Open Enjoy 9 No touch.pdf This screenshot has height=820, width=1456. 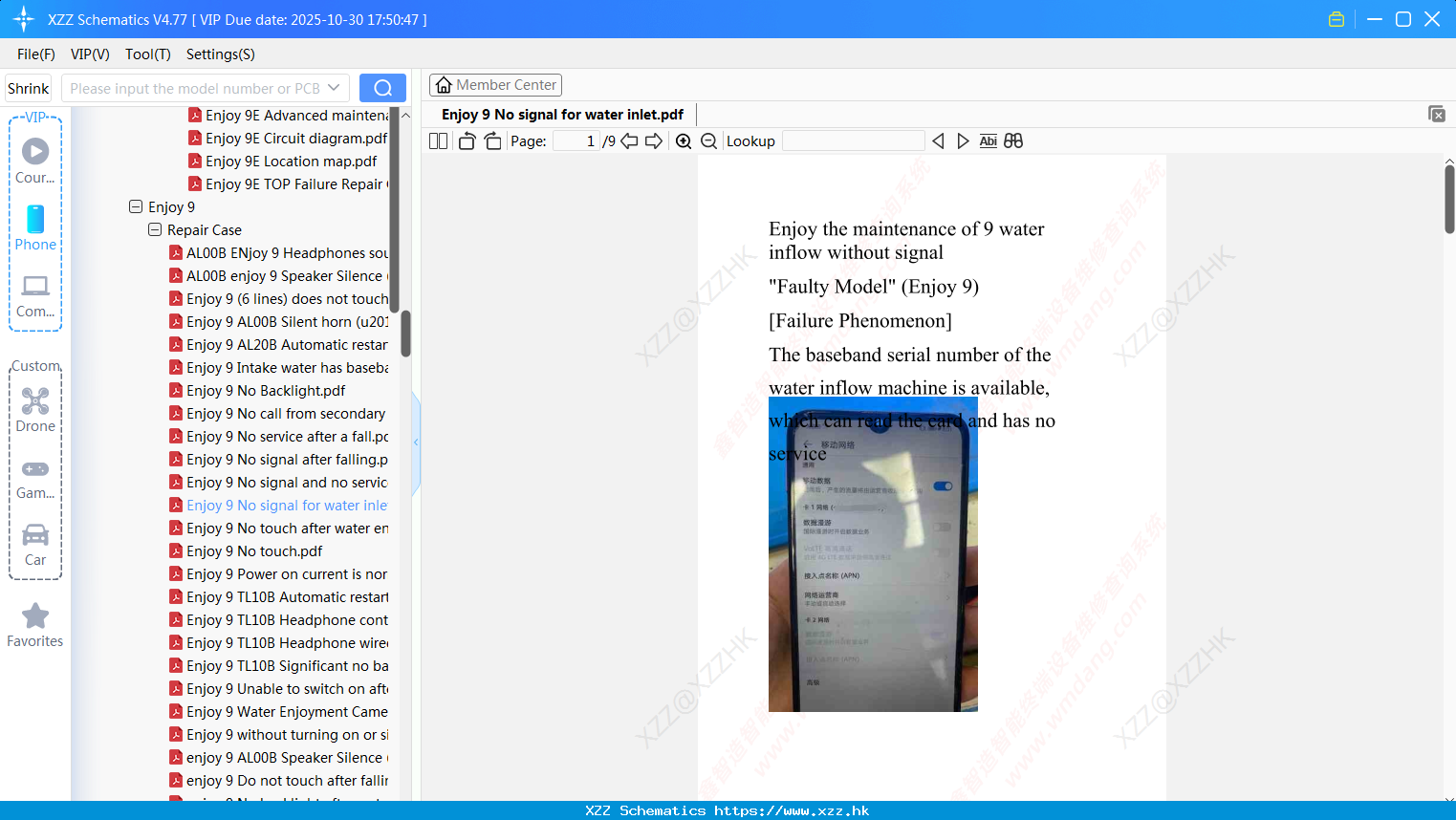click(x=246, y=550)
